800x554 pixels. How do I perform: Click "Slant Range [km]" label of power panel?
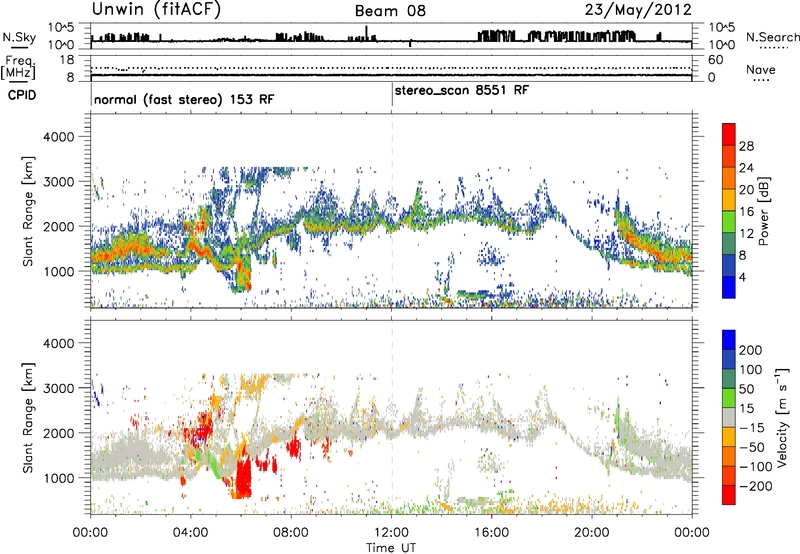(x=28, y=211)
